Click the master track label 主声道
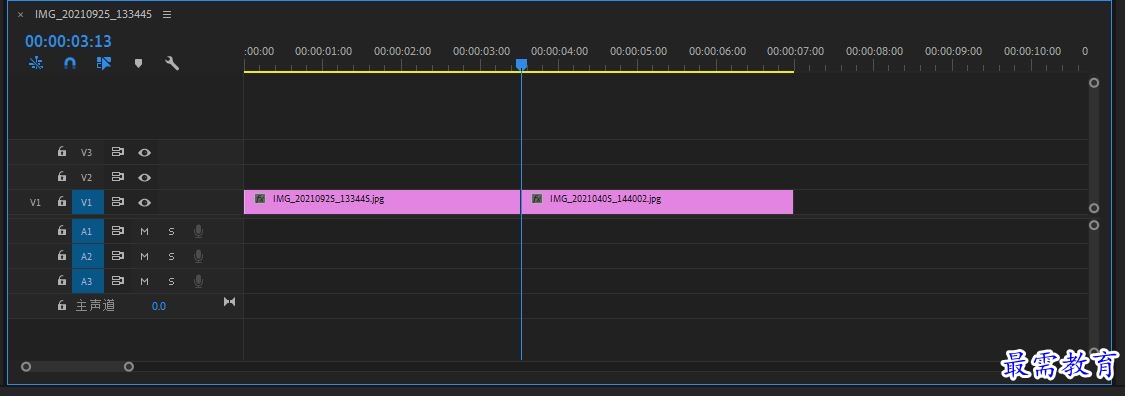The image size is (1125, 396). [x=95, y=306]
